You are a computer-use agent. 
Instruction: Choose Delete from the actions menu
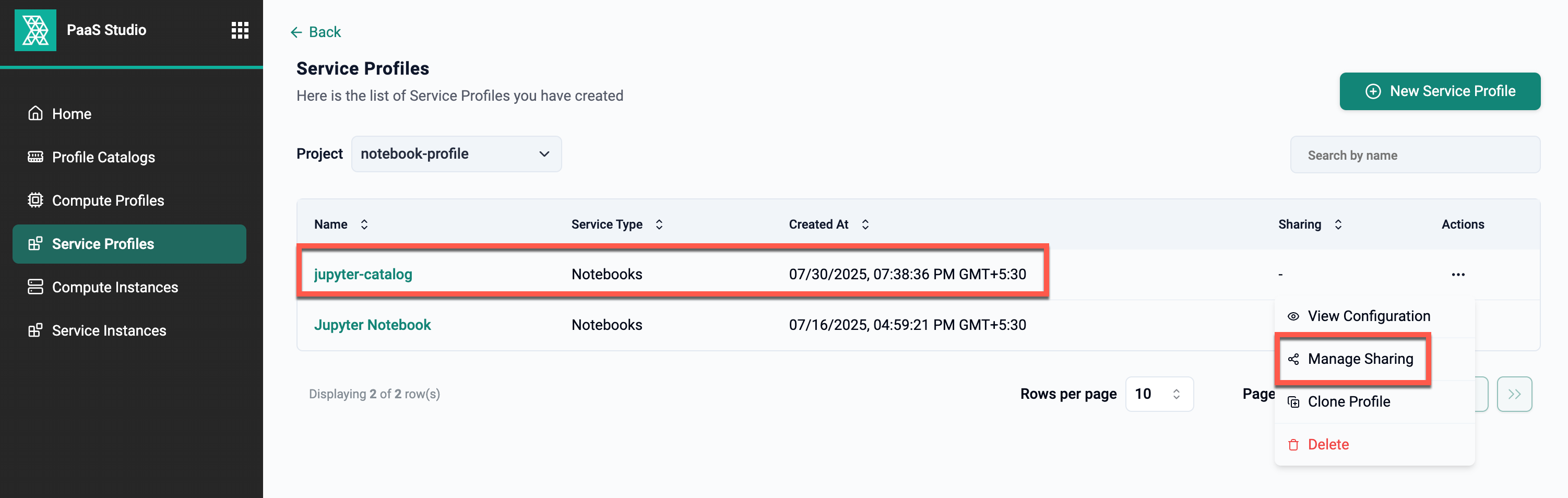[1374, 445]
